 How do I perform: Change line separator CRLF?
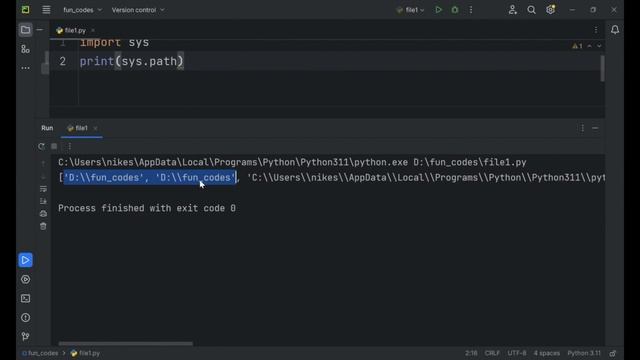coord(492,353)
